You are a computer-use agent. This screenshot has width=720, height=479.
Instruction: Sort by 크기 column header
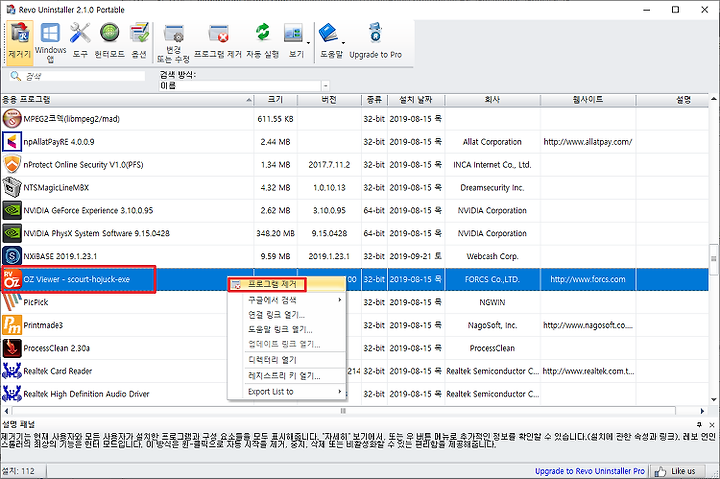276,100
